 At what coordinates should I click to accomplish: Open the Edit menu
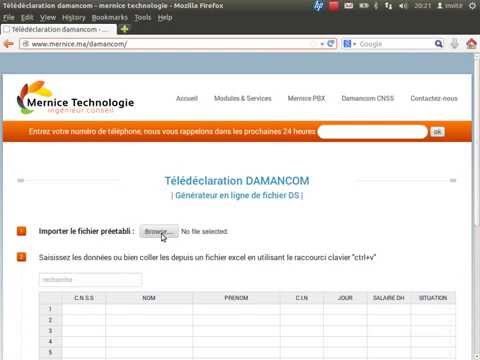[27, 18]
